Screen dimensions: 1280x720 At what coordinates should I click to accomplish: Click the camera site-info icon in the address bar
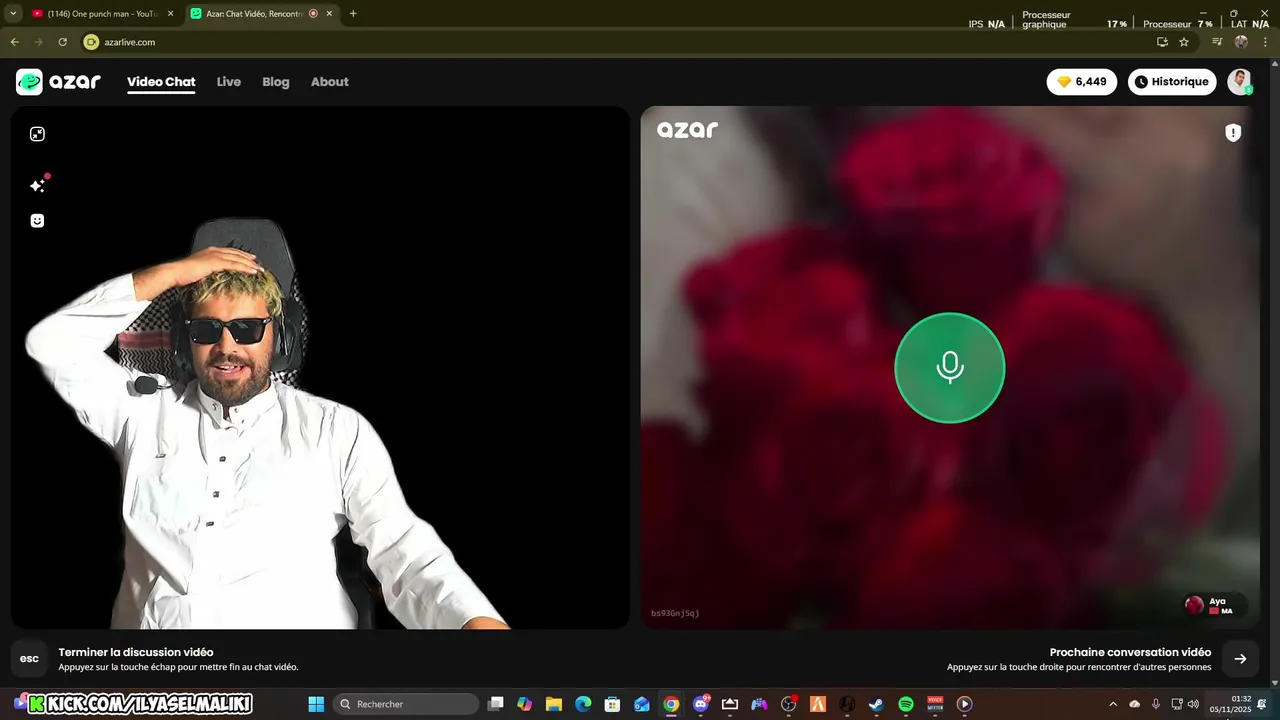91,42
